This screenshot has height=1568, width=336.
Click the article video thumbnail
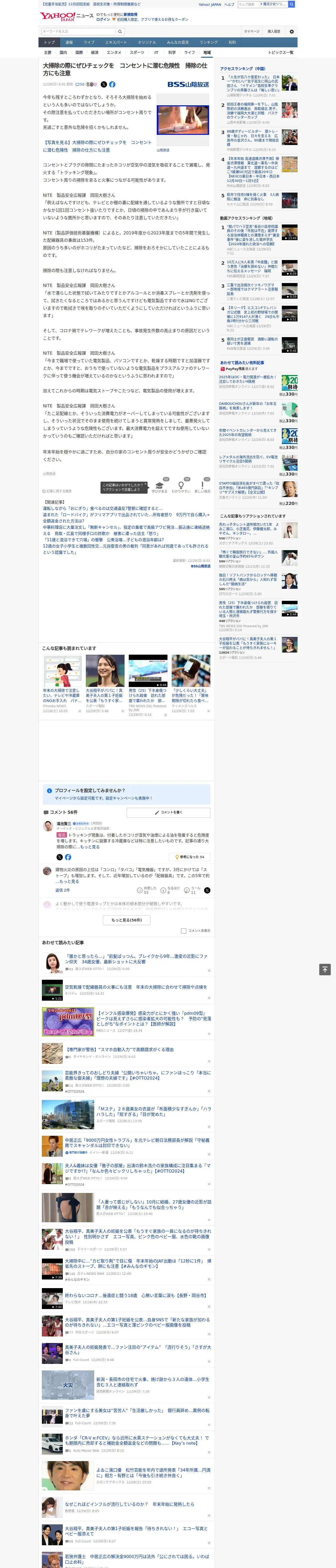[x=183, y=120]
